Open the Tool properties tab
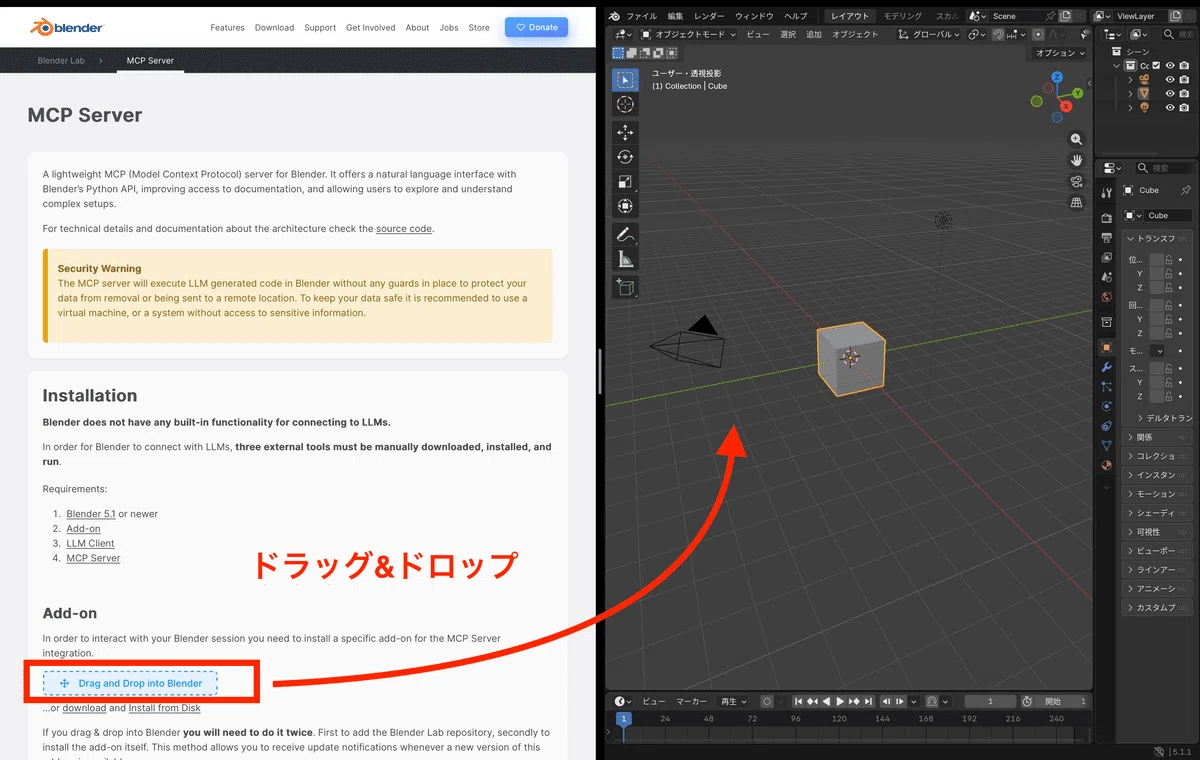Image resolution: width=1200 pixels, height=760 pixels. [x=1106, y=192]
